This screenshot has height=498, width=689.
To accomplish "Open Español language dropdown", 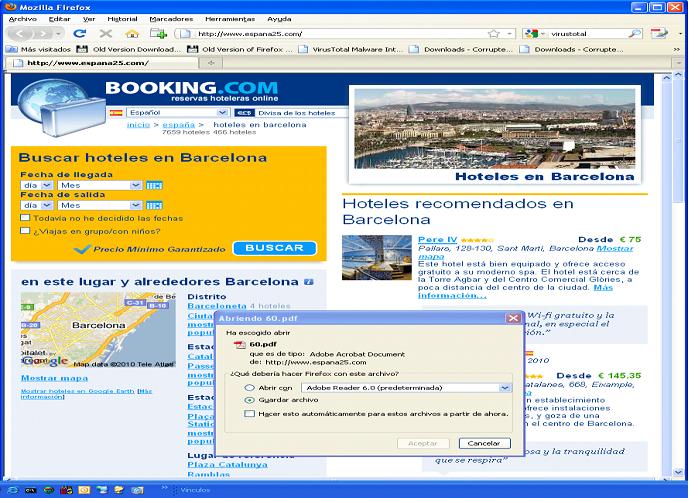I will [x=178, y=113].
